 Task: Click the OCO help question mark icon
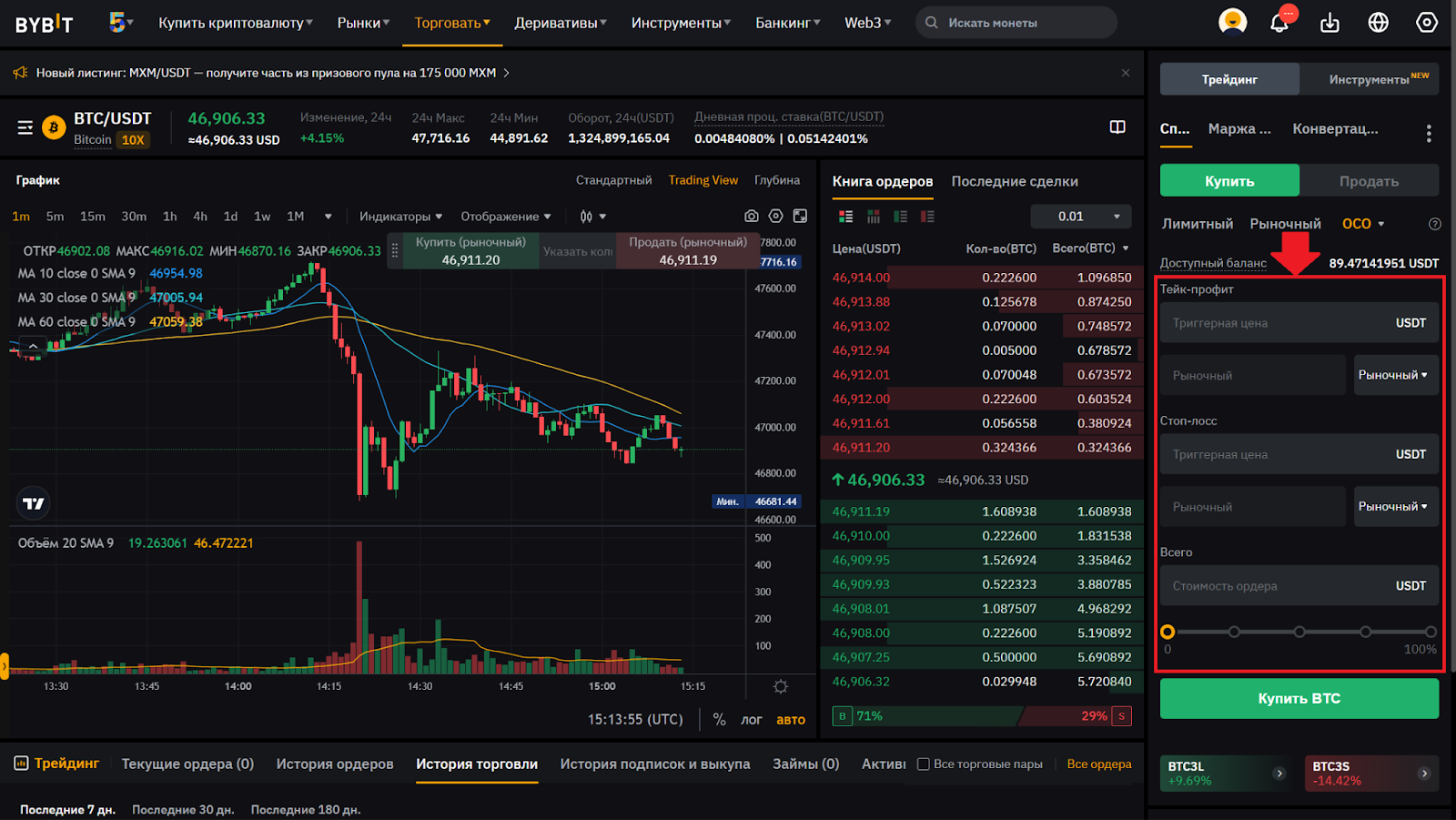1435,224
